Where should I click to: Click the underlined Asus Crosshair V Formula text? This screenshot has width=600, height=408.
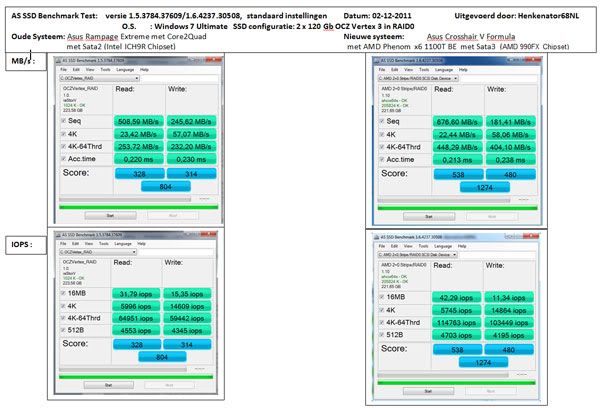(x=471, y=37)
